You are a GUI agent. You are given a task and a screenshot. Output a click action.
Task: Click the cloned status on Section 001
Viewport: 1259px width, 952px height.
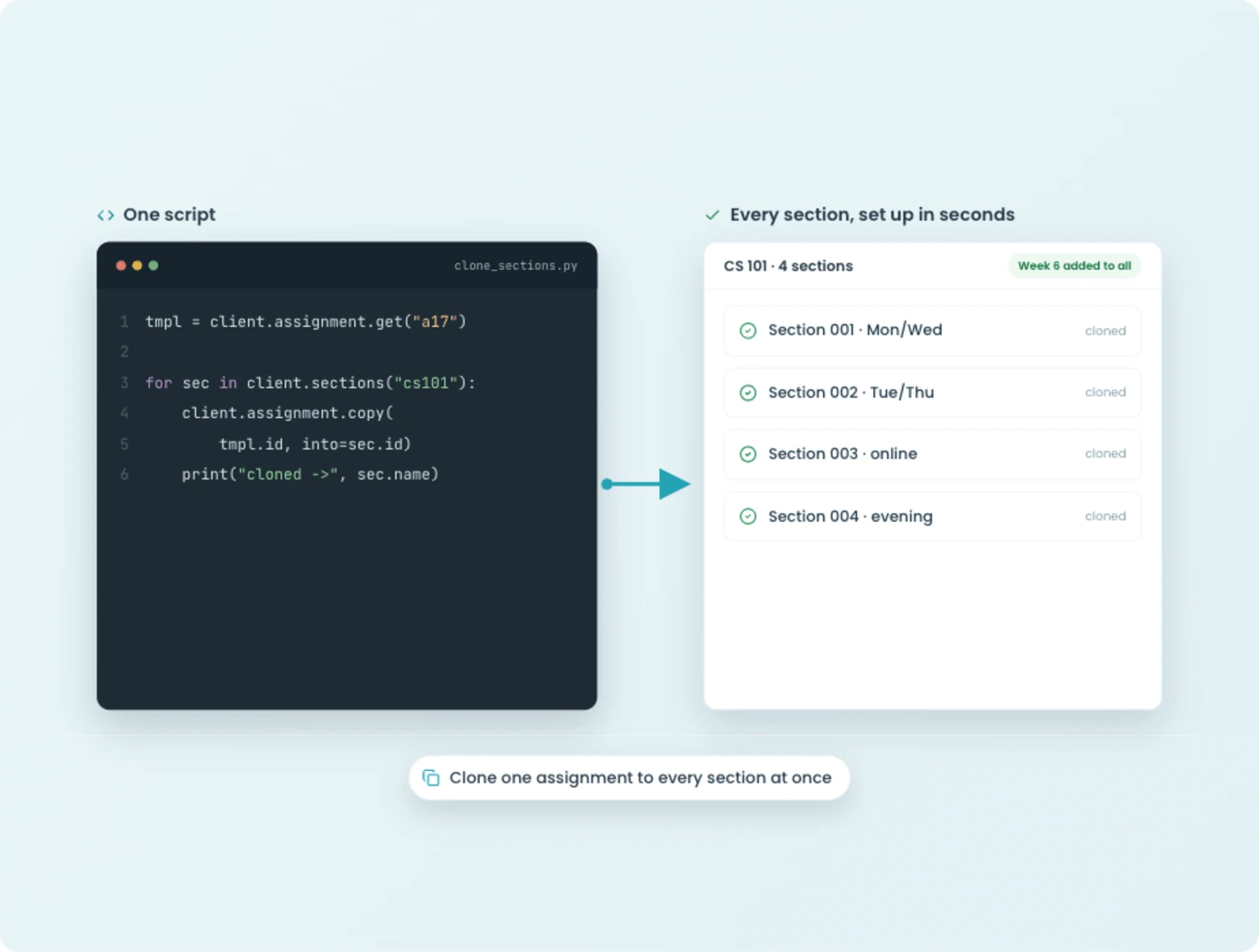[x=1105, y=331]
